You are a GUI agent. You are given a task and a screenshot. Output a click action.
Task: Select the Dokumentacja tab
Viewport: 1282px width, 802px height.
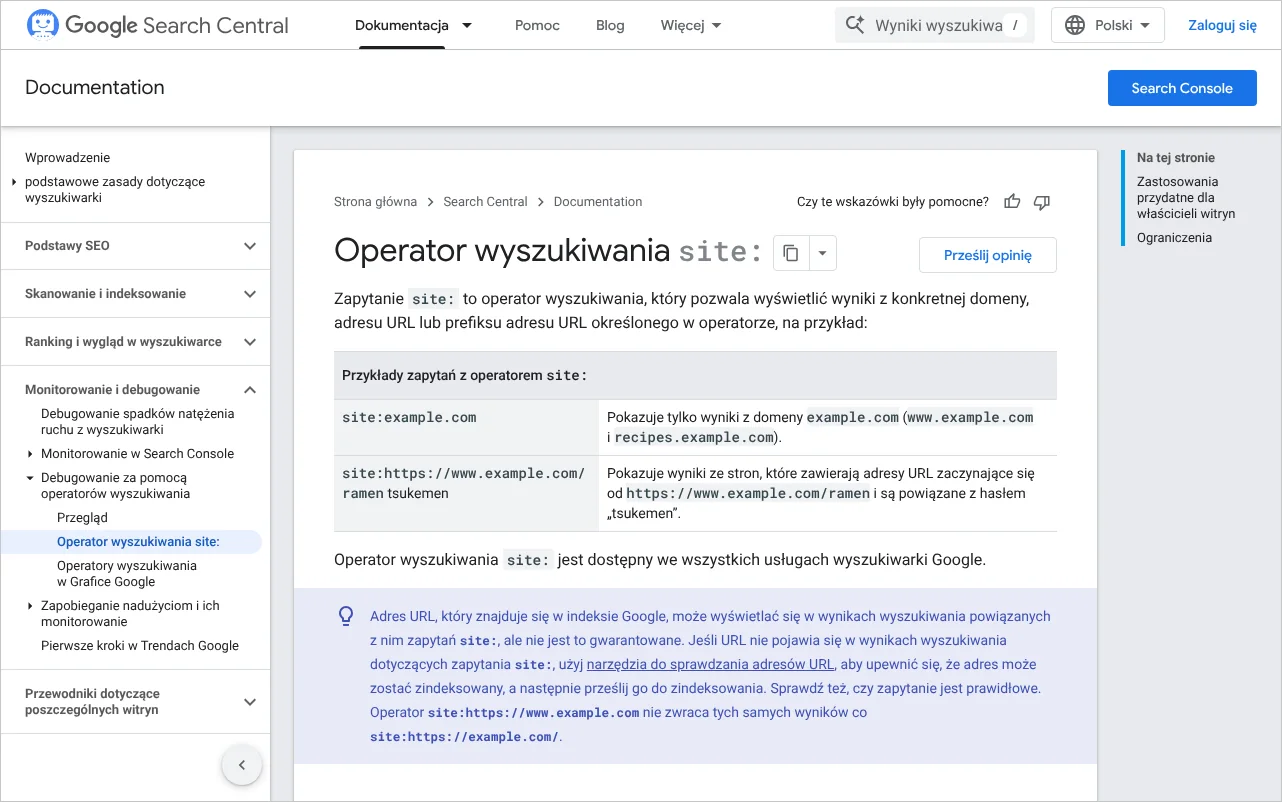tap(402, 26)
